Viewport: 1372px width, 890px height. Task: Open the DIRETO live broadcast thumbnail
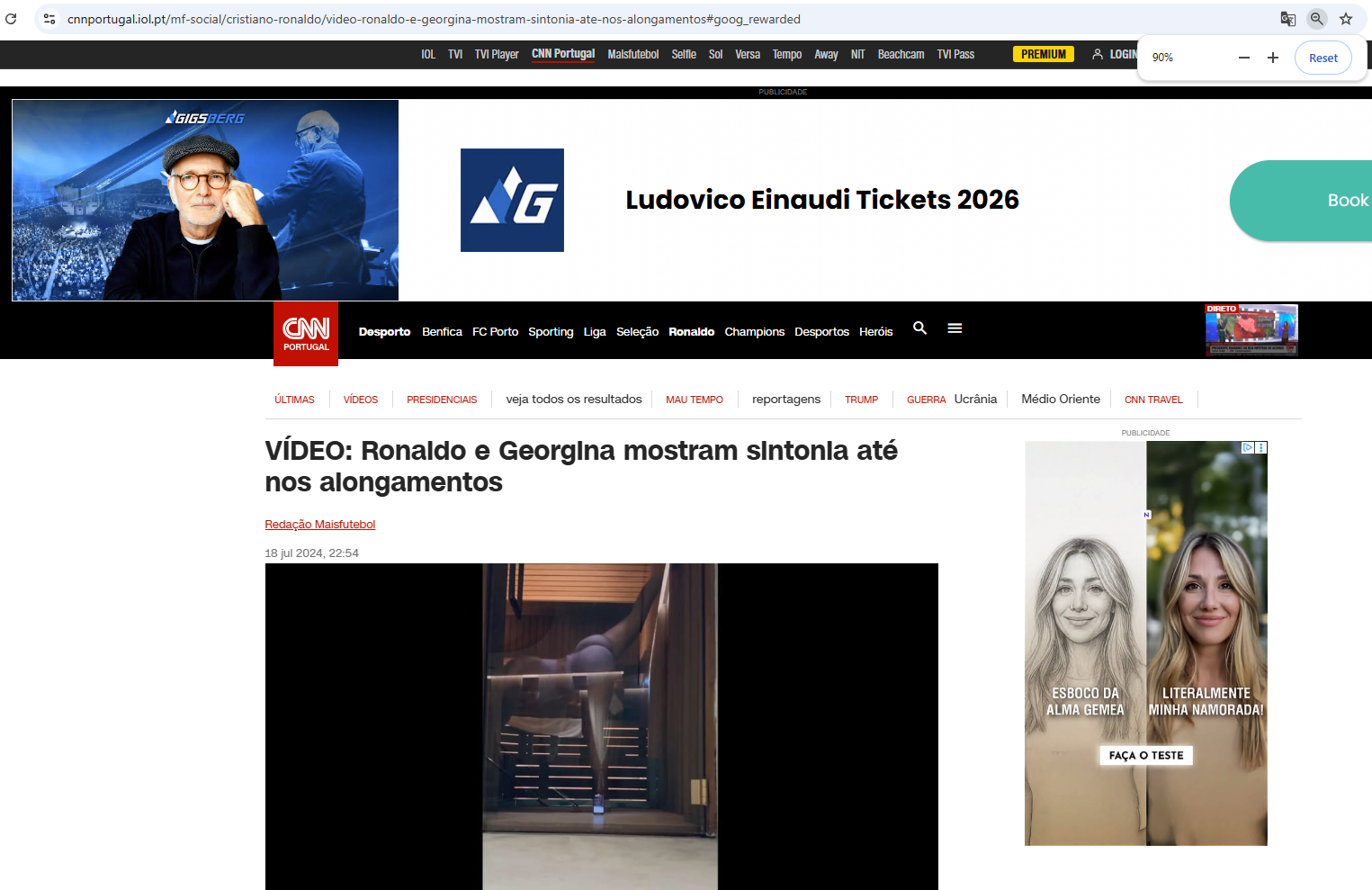pyautogui.click(x=1251, y=330)
